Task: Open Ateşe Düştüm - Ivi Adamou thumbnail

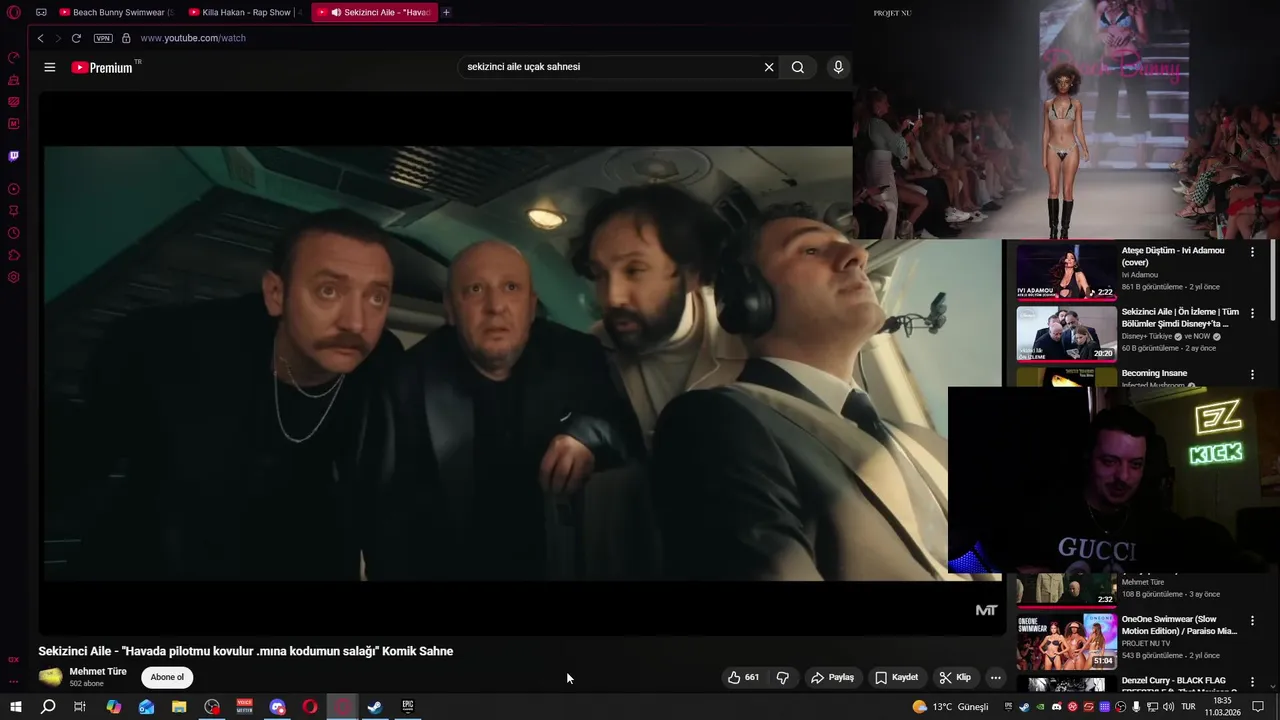Action: pyautogui.click(x=1067, y=273)
